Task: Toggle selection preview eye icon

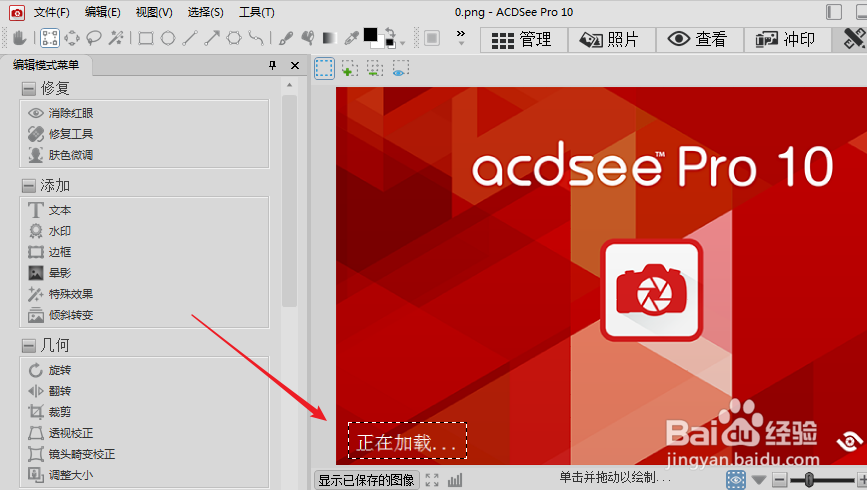Action: (x=400, y=69)
